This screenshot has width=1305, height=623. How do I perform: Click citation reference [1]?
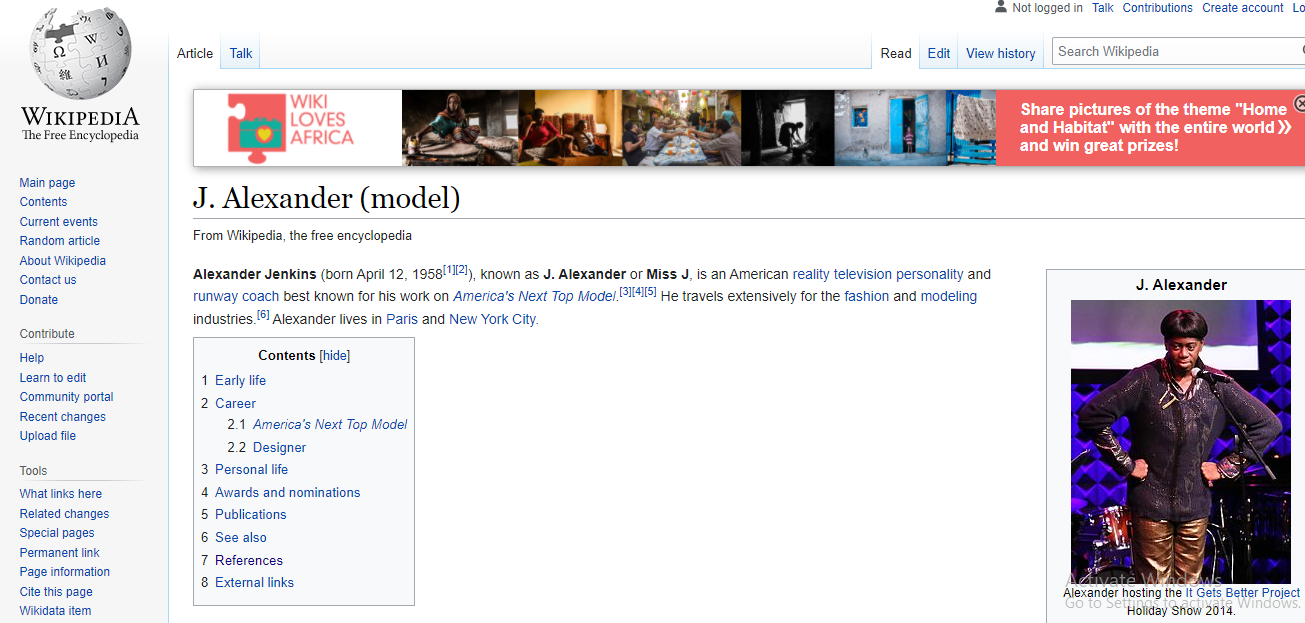(449, 270)
